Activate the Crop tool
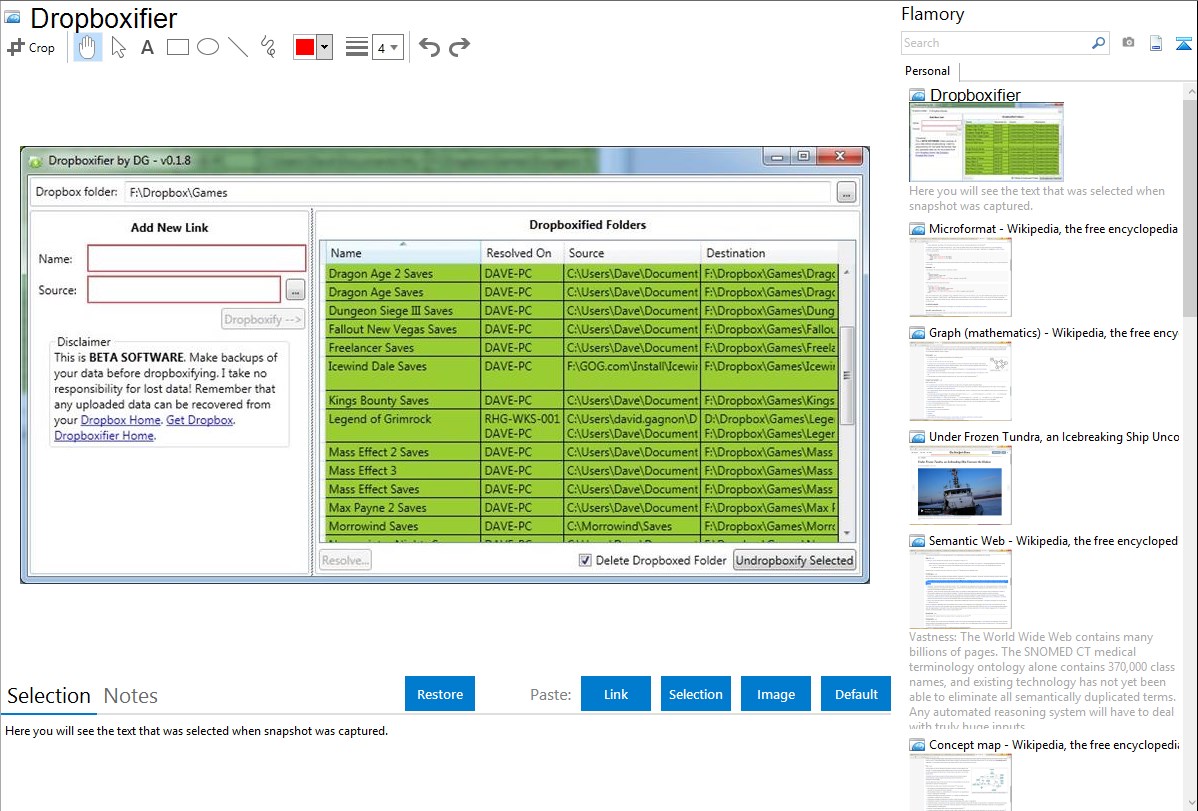1198x811 pixels. [x=31, y=47]
